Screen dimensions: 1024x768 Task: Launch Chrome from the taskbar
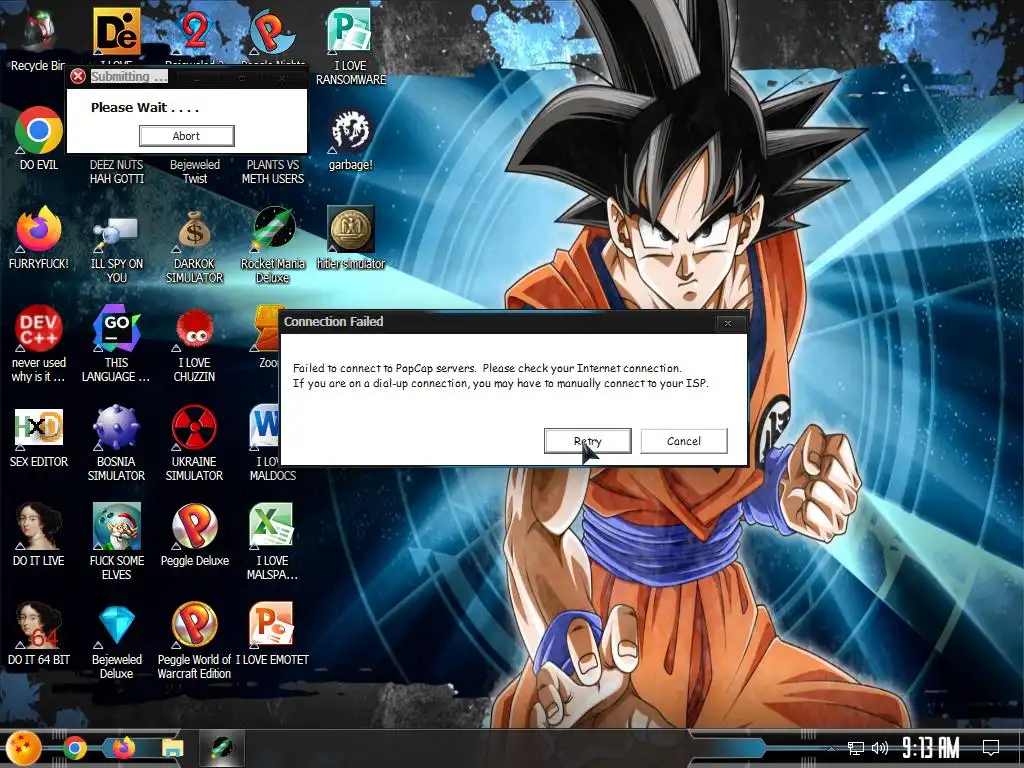pos(74,748)
